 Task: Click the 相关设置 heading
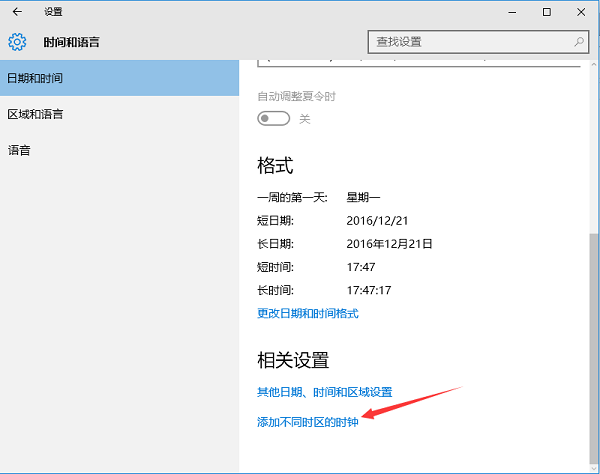[293, 360]
